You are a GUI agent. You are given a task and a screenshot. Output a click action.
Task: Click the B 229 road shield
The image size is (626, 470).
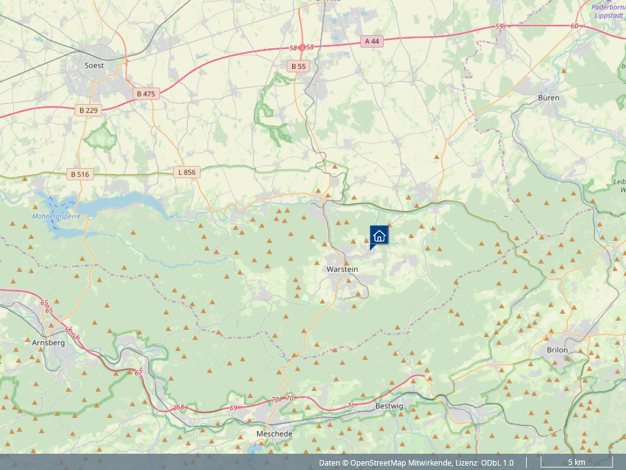89,110
